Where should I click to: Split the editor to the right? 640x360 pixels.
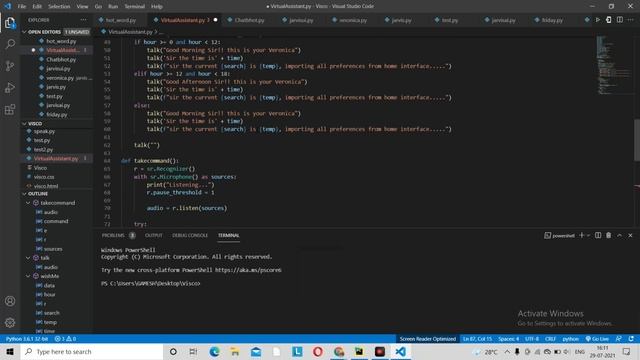coord(620,20)
